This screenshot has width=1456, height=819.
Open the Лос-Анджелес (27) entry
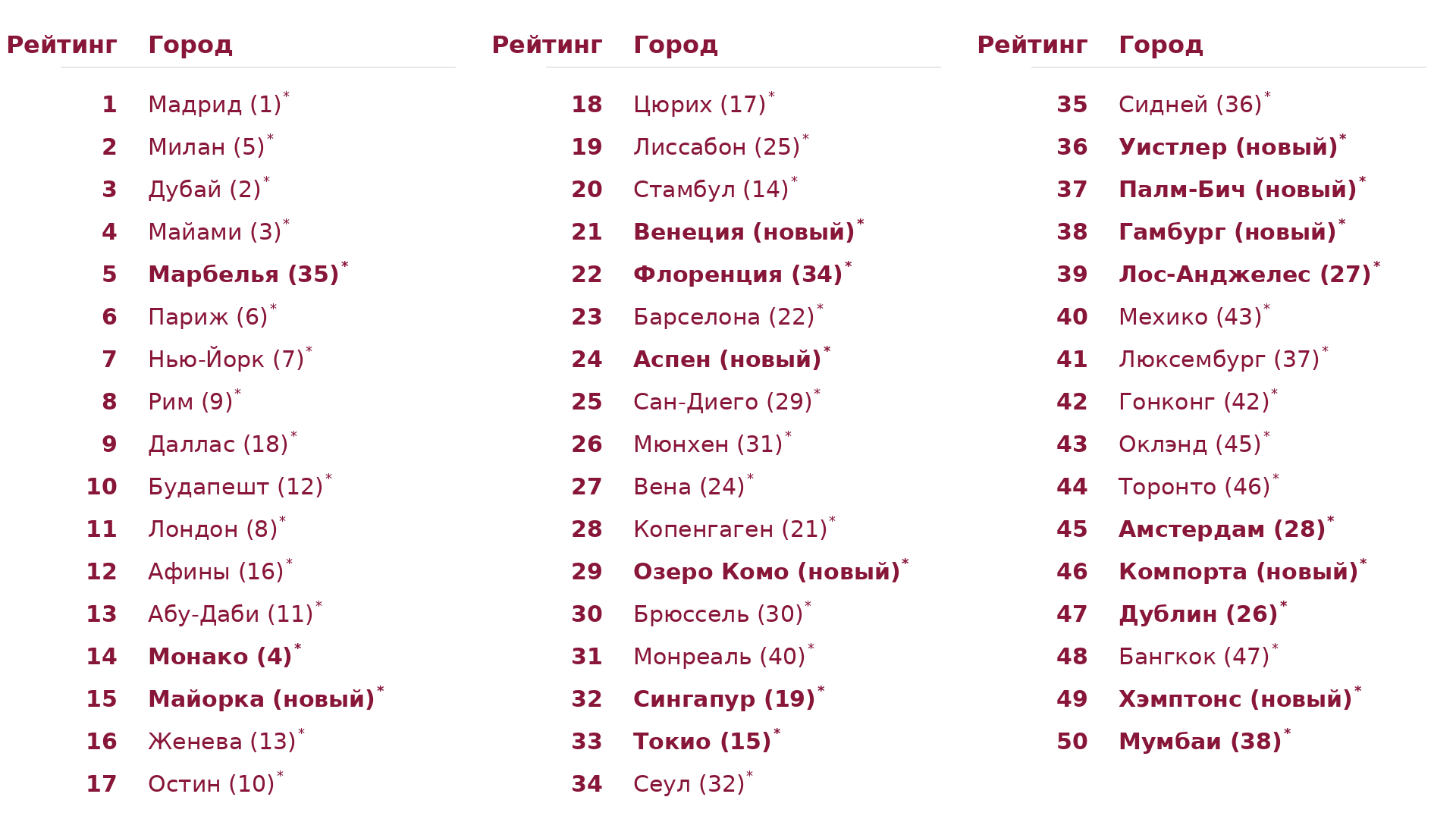coord(1245,275)
